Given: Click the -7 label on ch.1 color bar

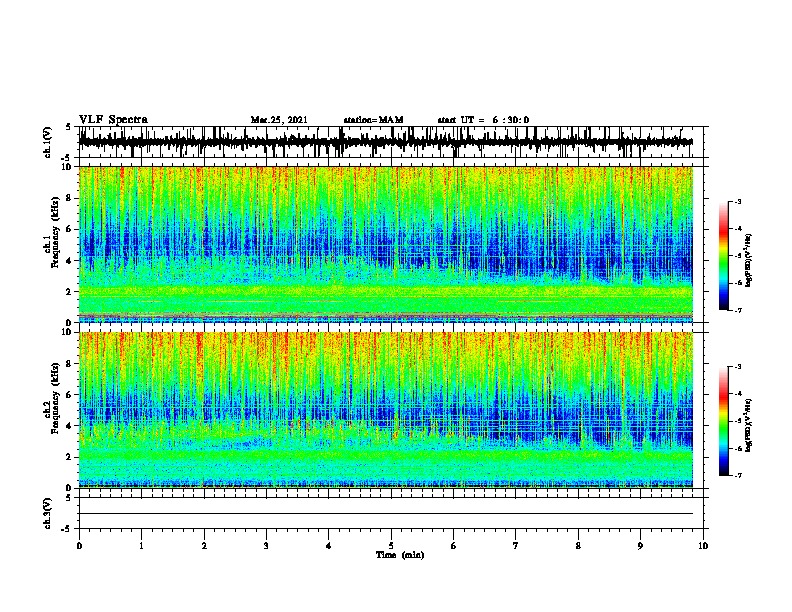Looking at the screenshot, I should tap(737, 310).
